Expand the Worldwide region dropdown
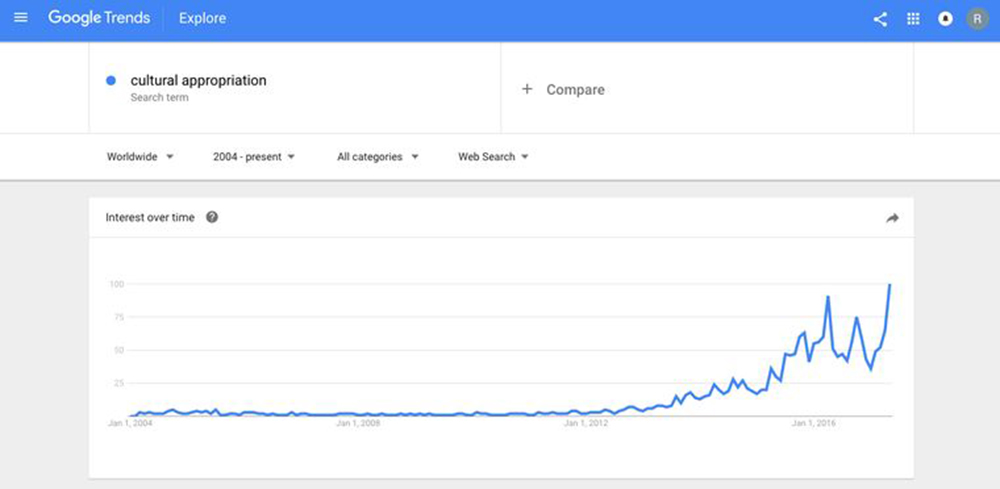This screenshot has width=1000, height=489. tap(140, 157)
